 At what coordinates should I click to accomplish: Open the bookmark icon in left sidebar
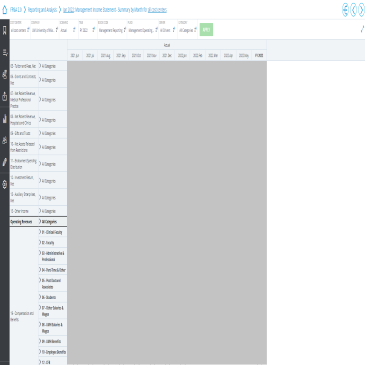tap(4, 30)
